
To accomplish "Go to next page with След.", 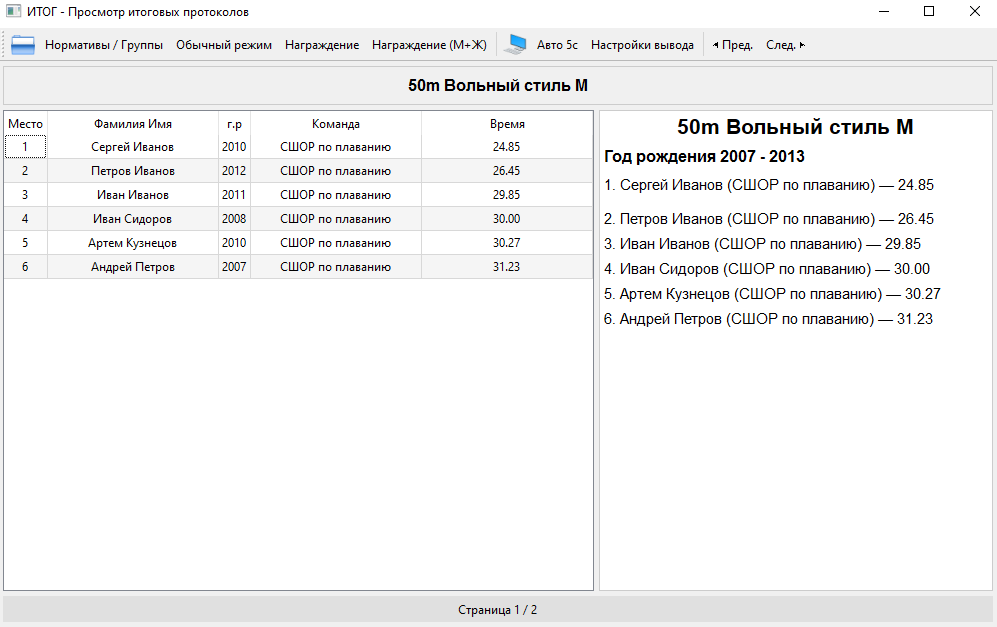I will pos(785,45).
